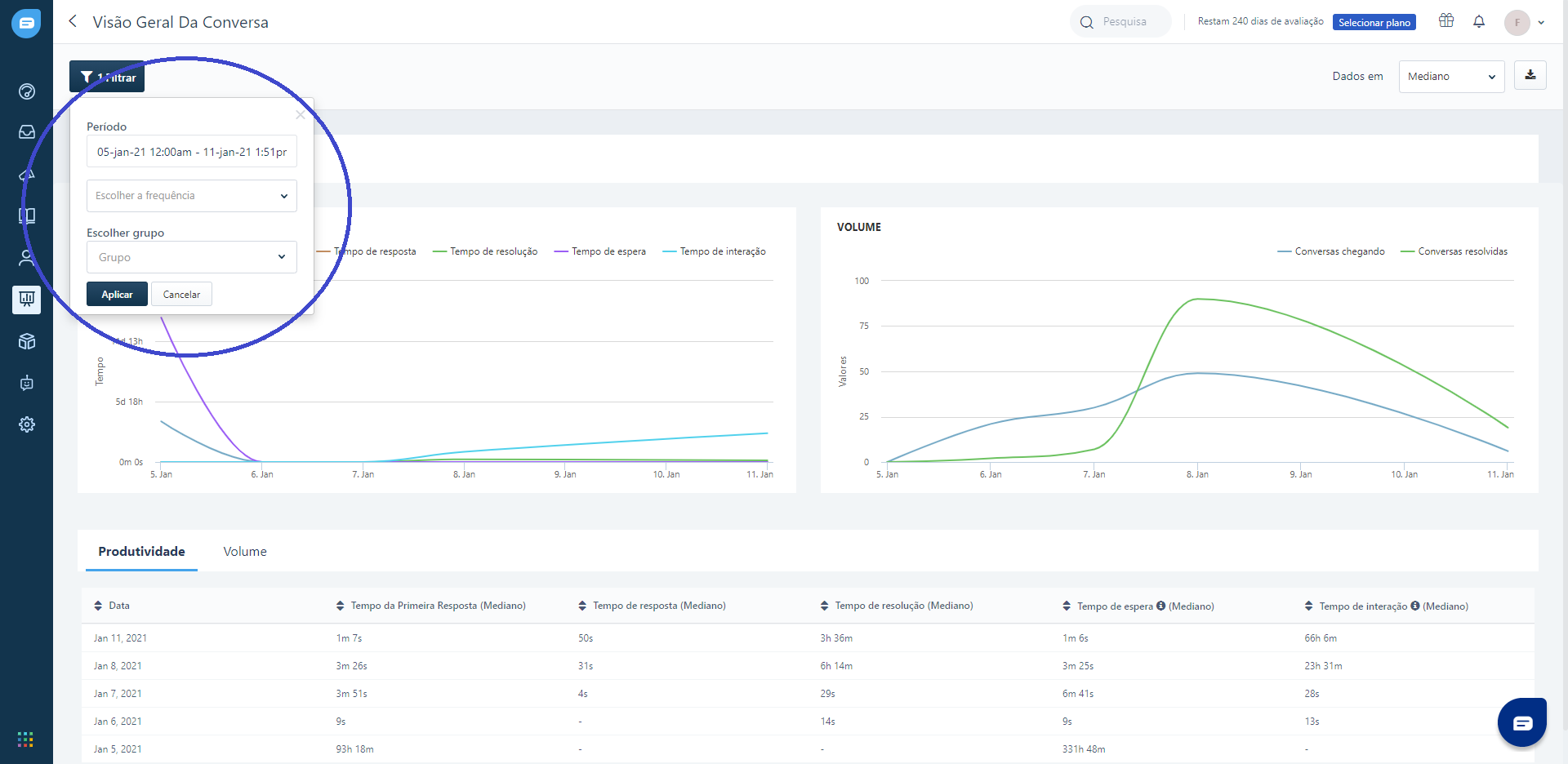Toggle Tempo de espera legend series
Image resolution: width=1568 pixels, height=764 pixels.
point(600,251)
